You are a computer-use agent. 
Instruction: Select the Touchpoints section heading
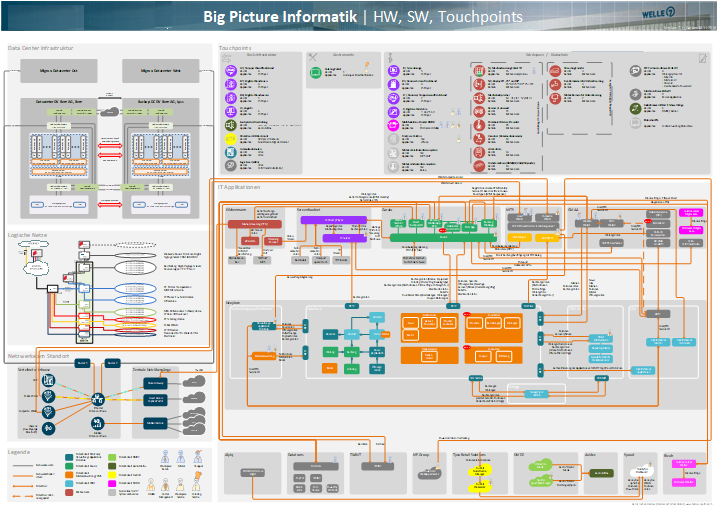pos(234,47)
